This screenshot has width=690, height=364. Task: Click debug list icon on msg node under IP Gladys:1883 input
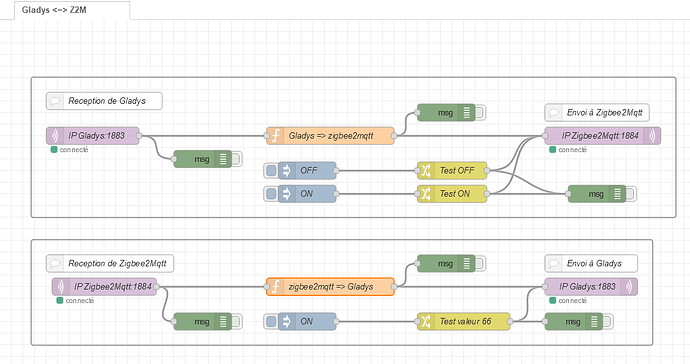223,159
